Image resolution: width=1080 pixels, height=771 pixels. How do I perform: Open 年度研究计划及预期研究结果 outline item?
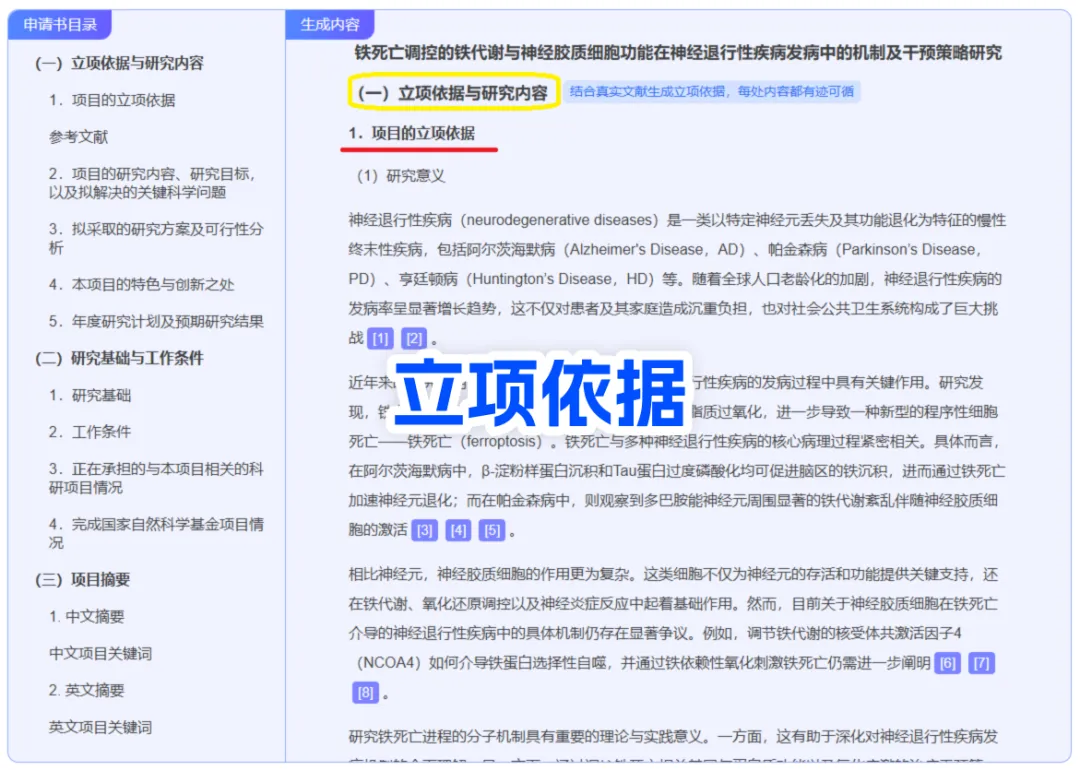pyautogui.click(x=156, y=321)
